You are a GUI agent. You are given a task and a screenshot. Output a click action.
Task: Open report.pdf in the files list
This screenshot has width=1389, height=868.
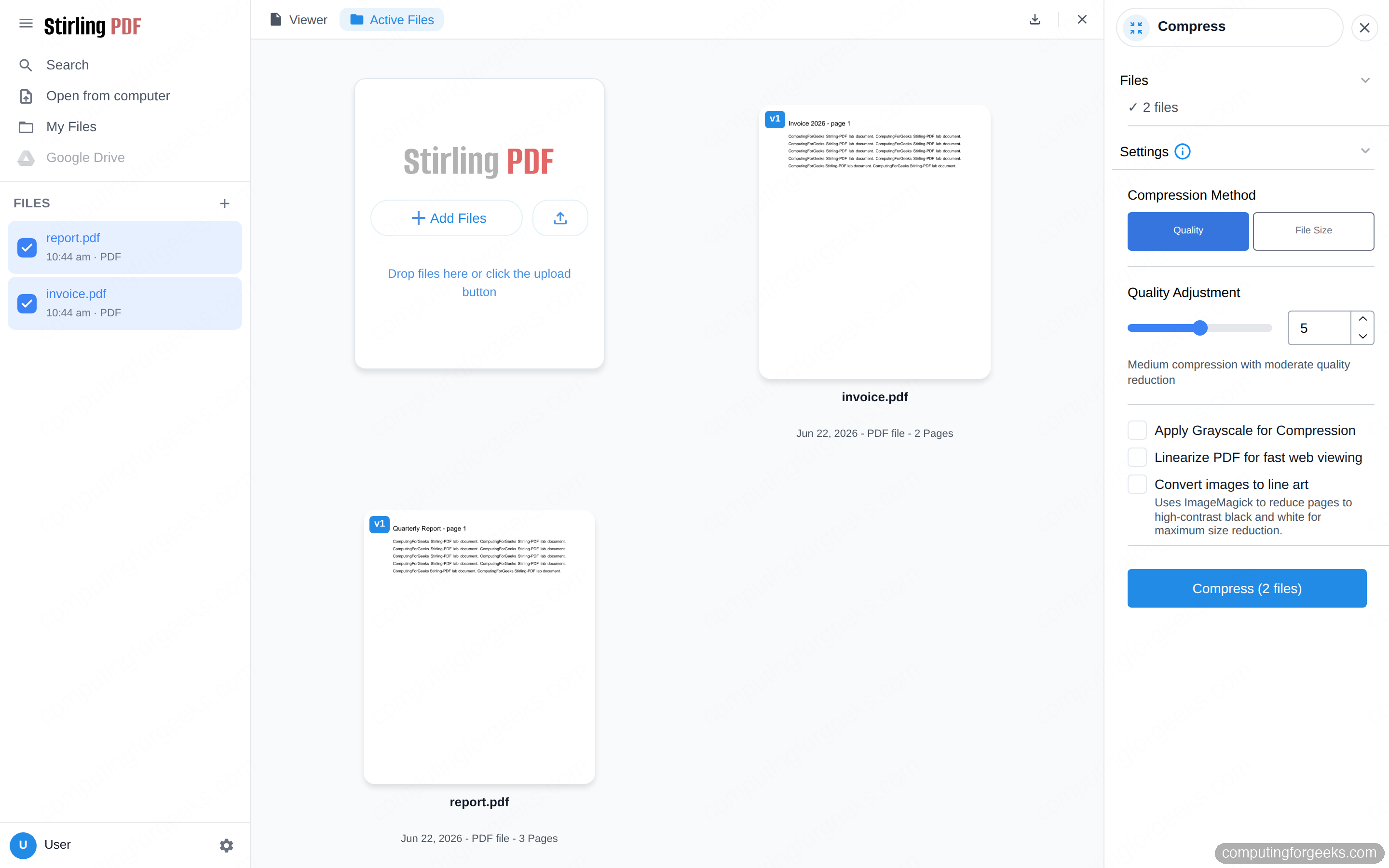(x=124, y=247)
